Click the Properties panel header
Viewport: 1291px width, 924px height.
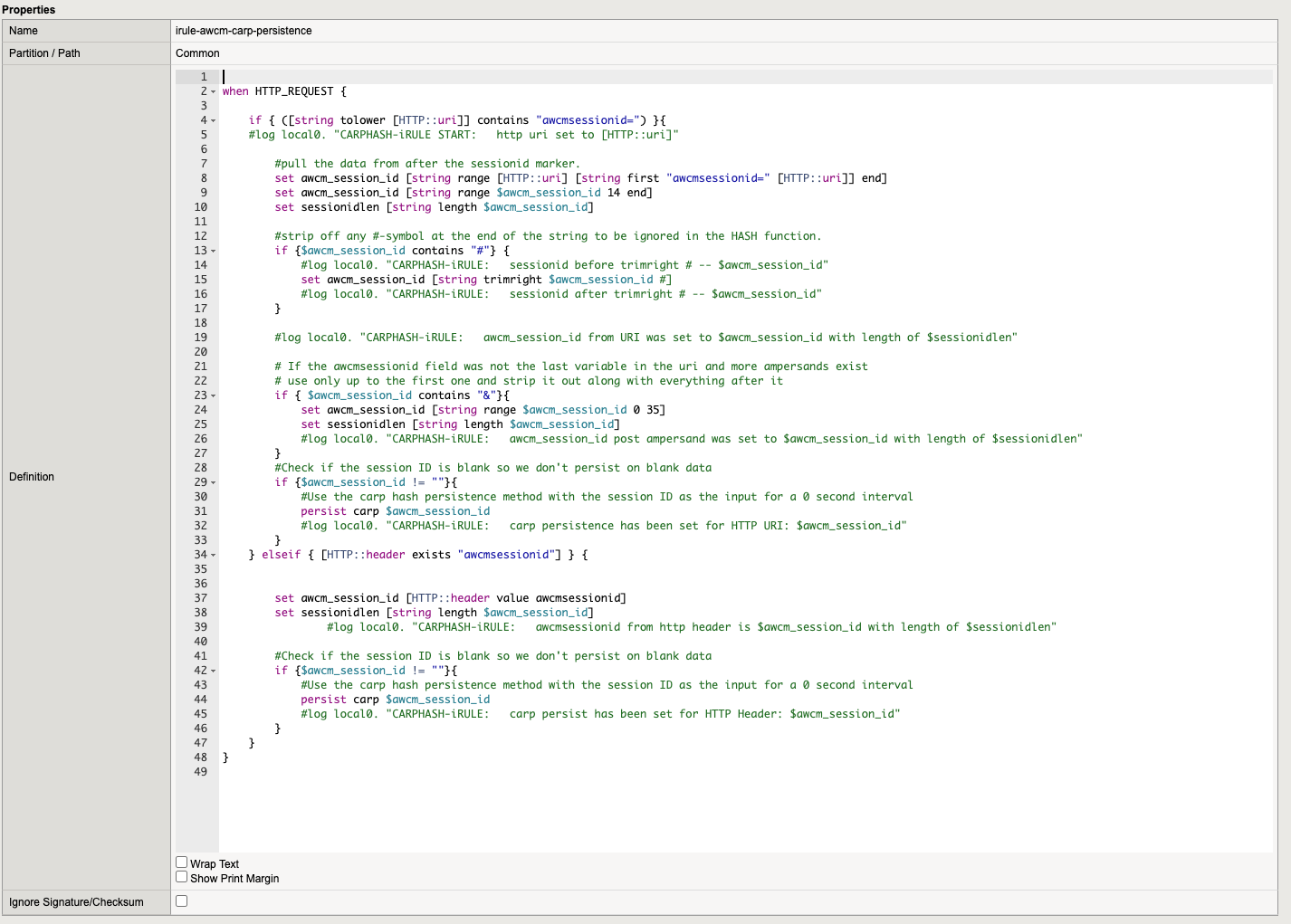[29, 9]
